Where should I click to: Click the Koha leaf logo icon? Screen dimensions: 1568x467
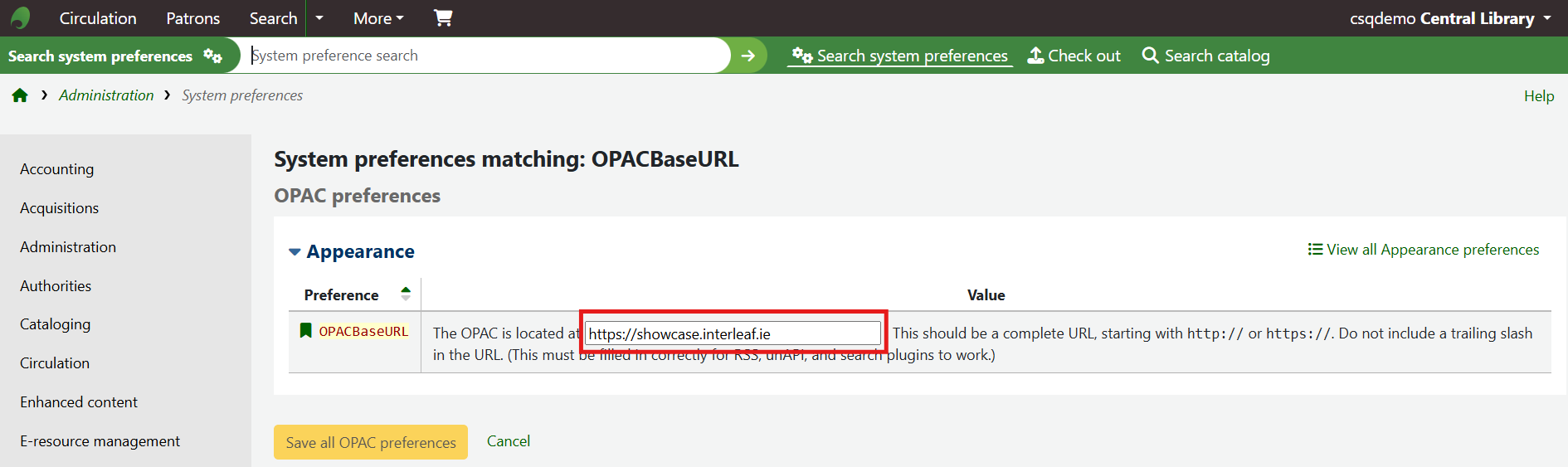pyautogui.click(x=21, y=17)
